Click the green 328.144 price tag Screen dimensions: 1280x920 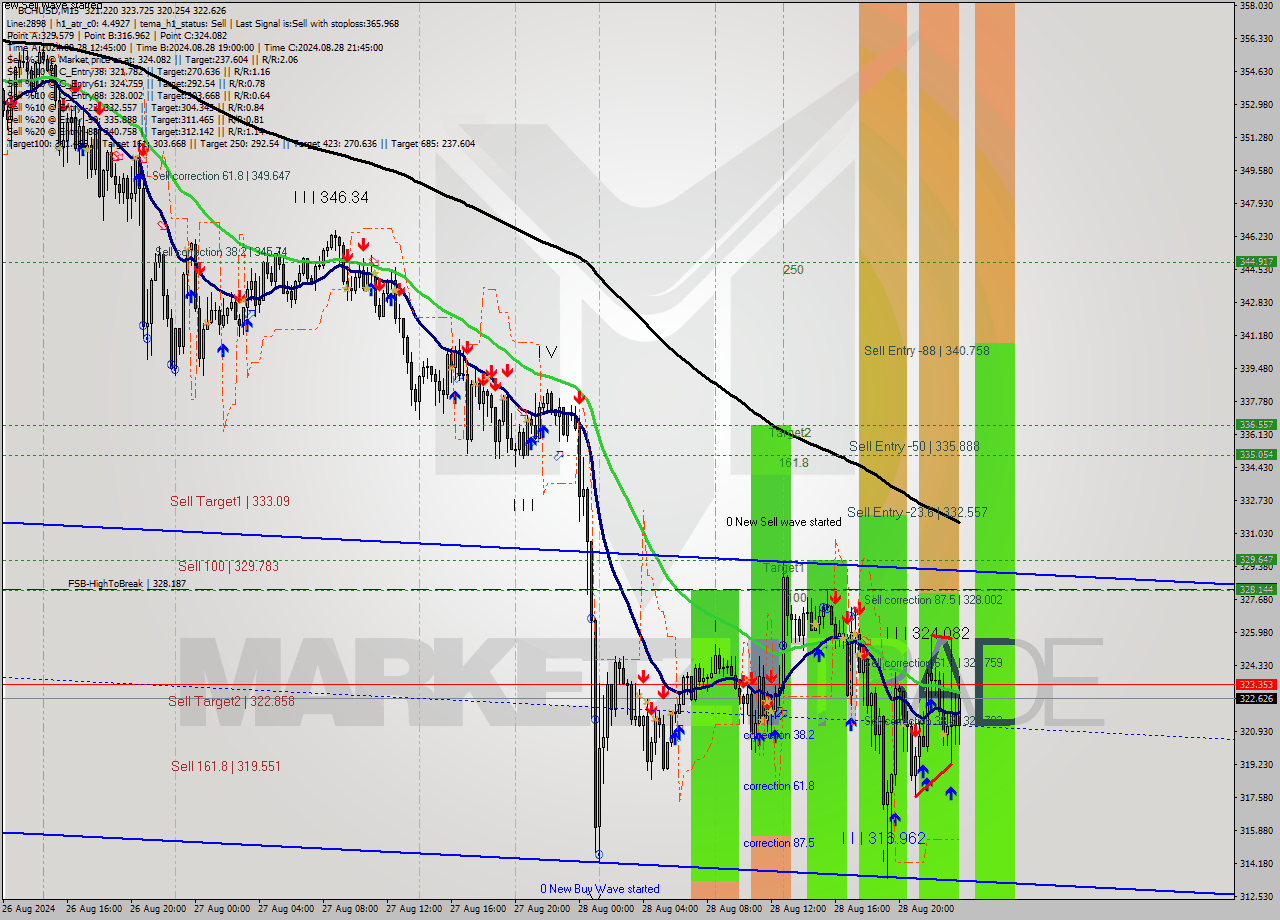click(x=1256, y=589)
